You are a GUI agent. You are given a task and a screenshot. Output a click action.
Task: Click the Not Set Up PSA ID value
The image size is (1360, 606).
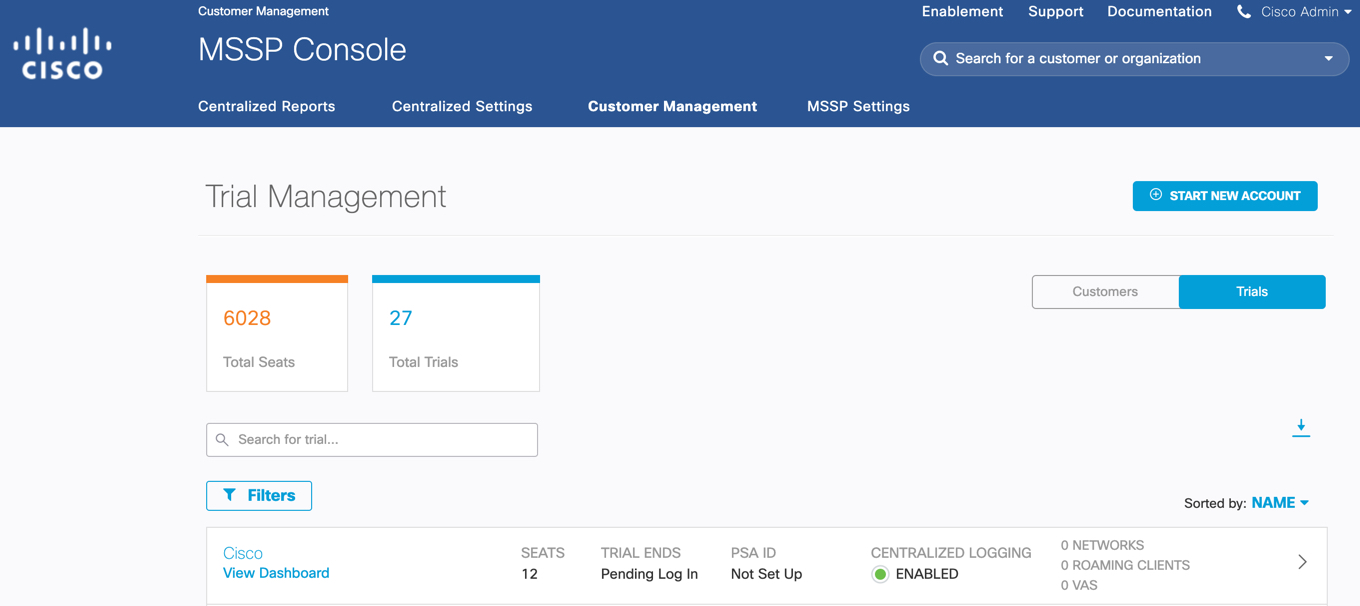tap(766, 574)
